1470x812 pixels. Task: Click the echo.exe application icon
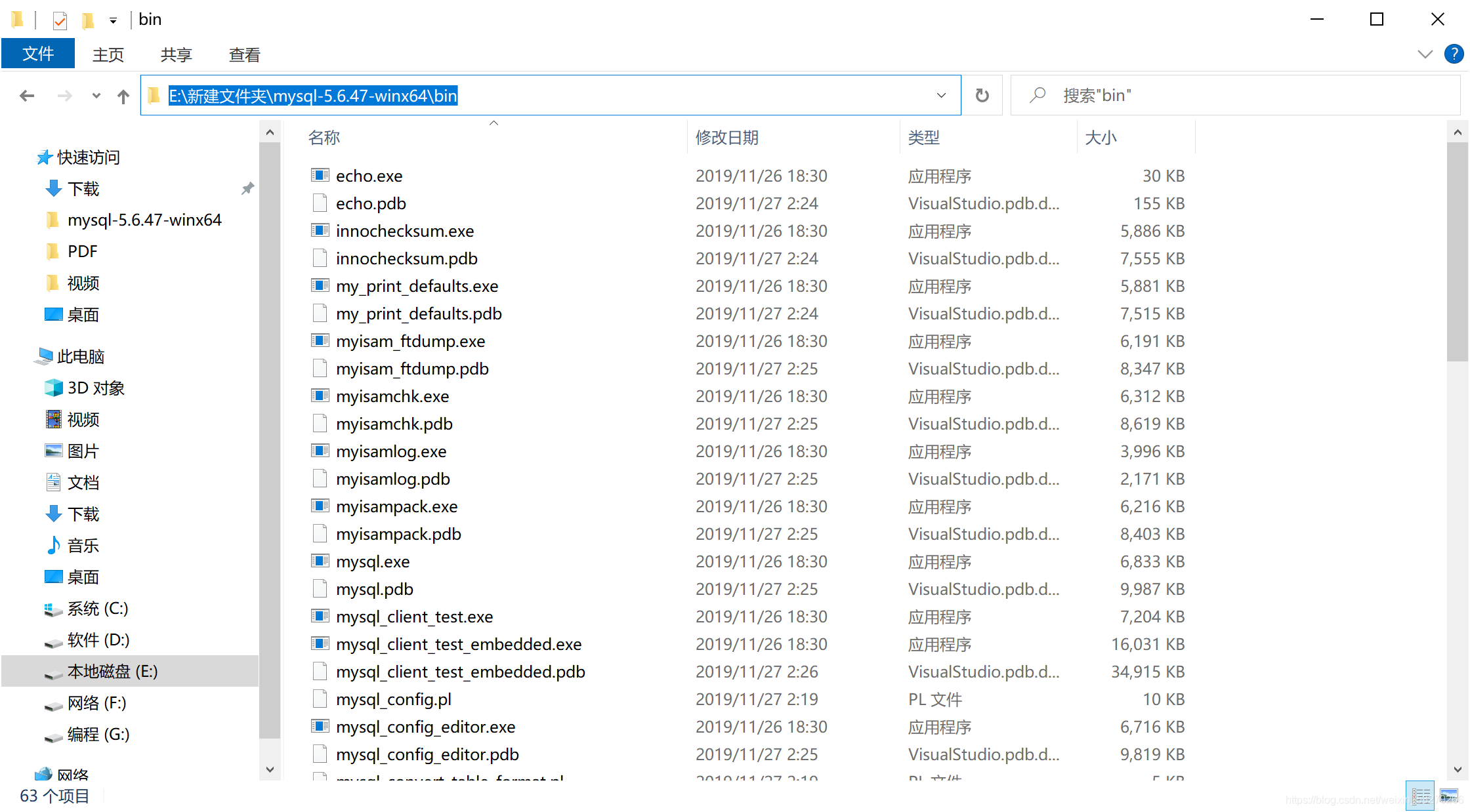click(x=320, y=175)
